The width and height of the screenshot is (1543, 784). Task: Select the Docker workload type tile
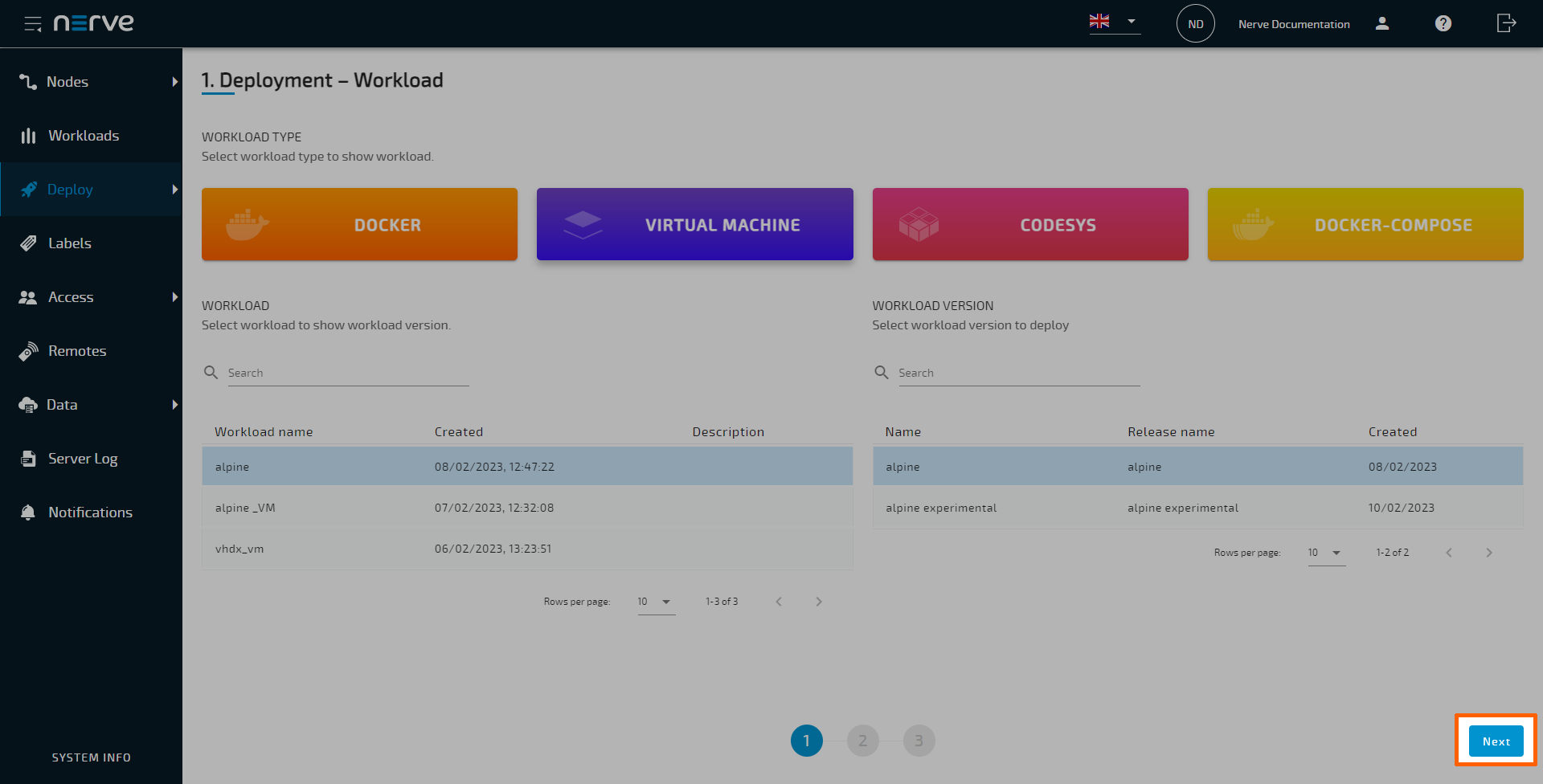[359, 225]
